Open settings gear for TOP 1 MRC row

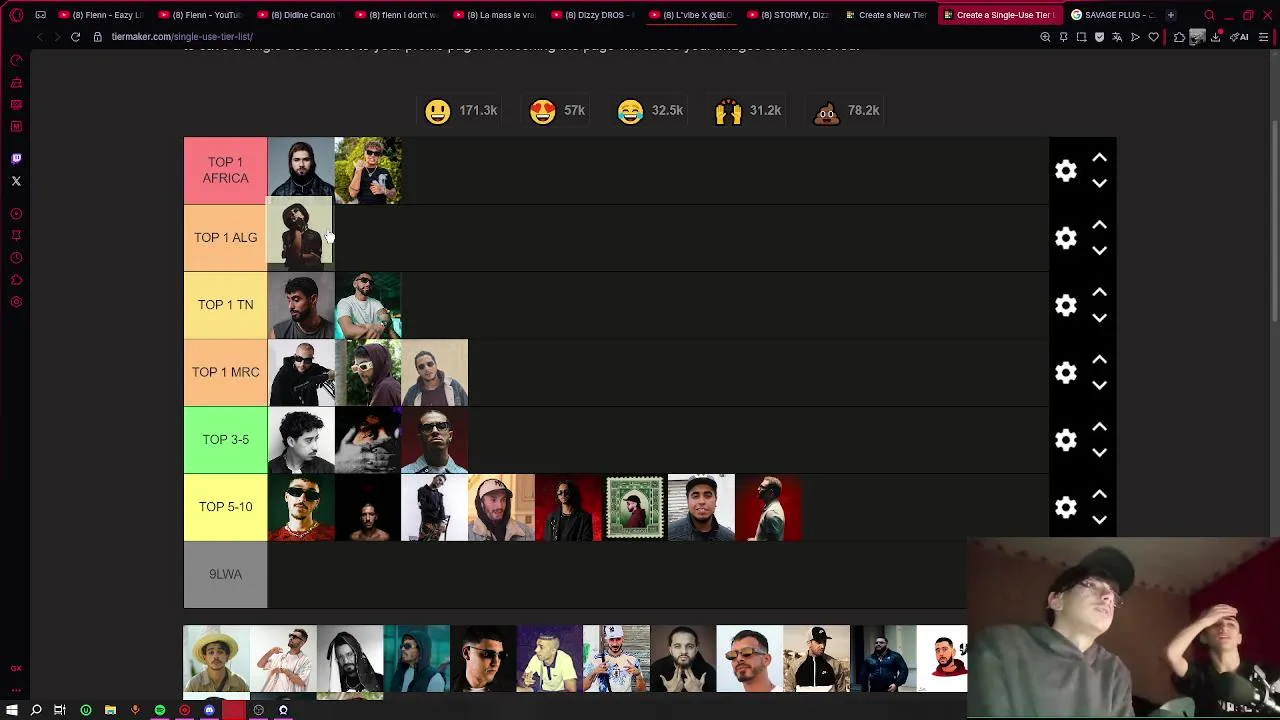1066,372
